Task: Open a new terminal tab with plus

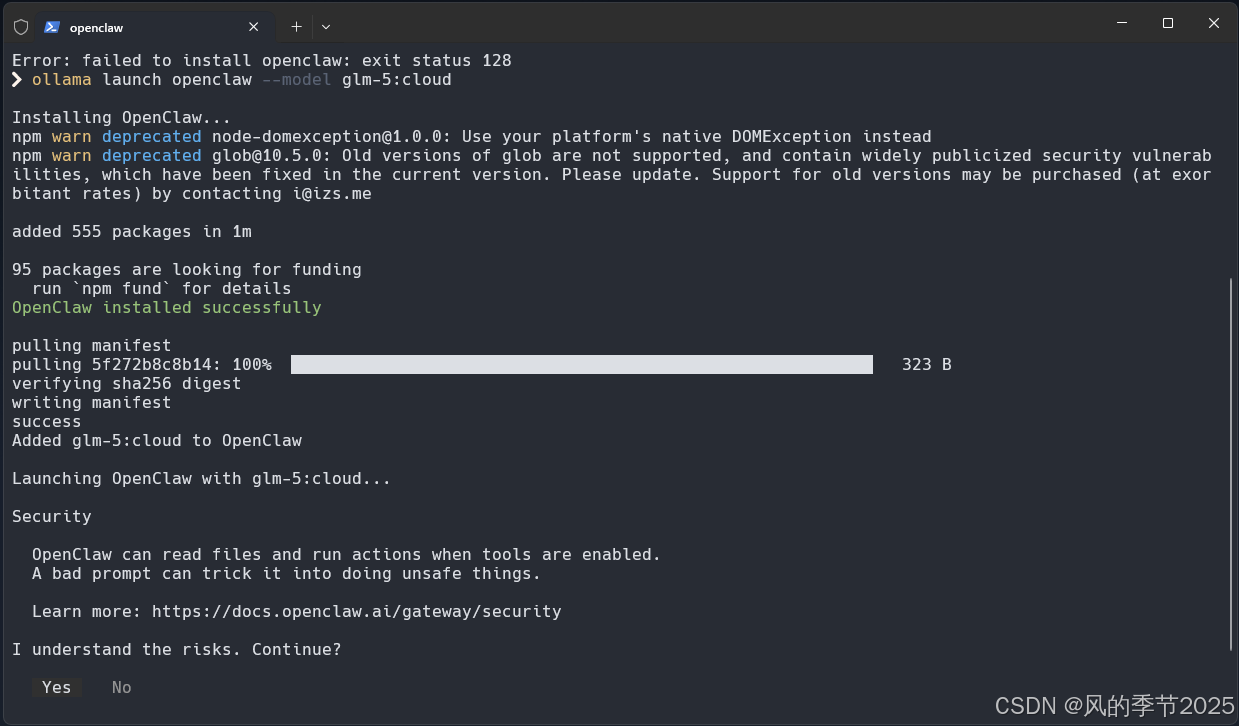Action: pyautogui.click(x=296, y=27)
